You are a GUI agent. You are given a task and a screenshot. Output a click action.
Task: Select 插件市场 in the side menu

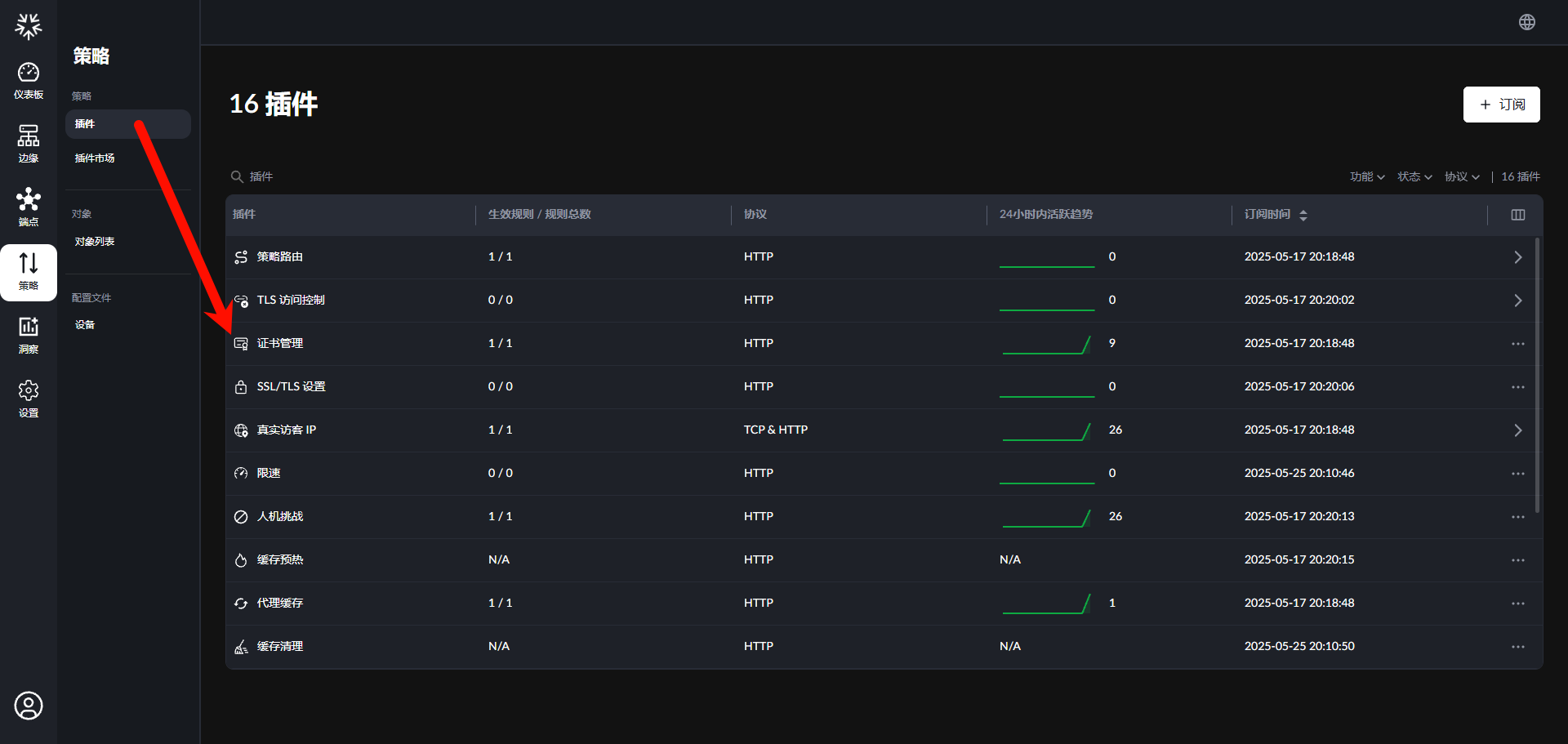pyautogui.click(x=95, y=158)
